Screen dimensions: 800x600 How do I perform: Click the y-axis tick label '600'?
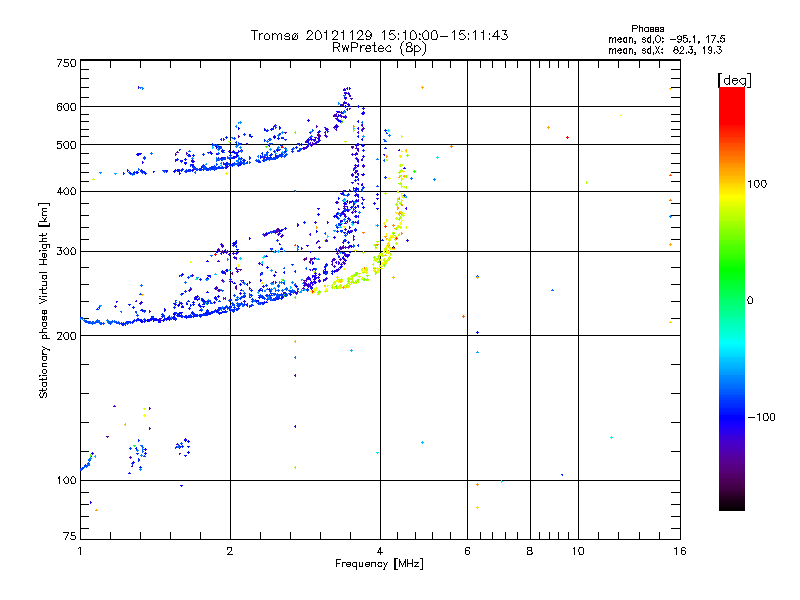[67, 107]
